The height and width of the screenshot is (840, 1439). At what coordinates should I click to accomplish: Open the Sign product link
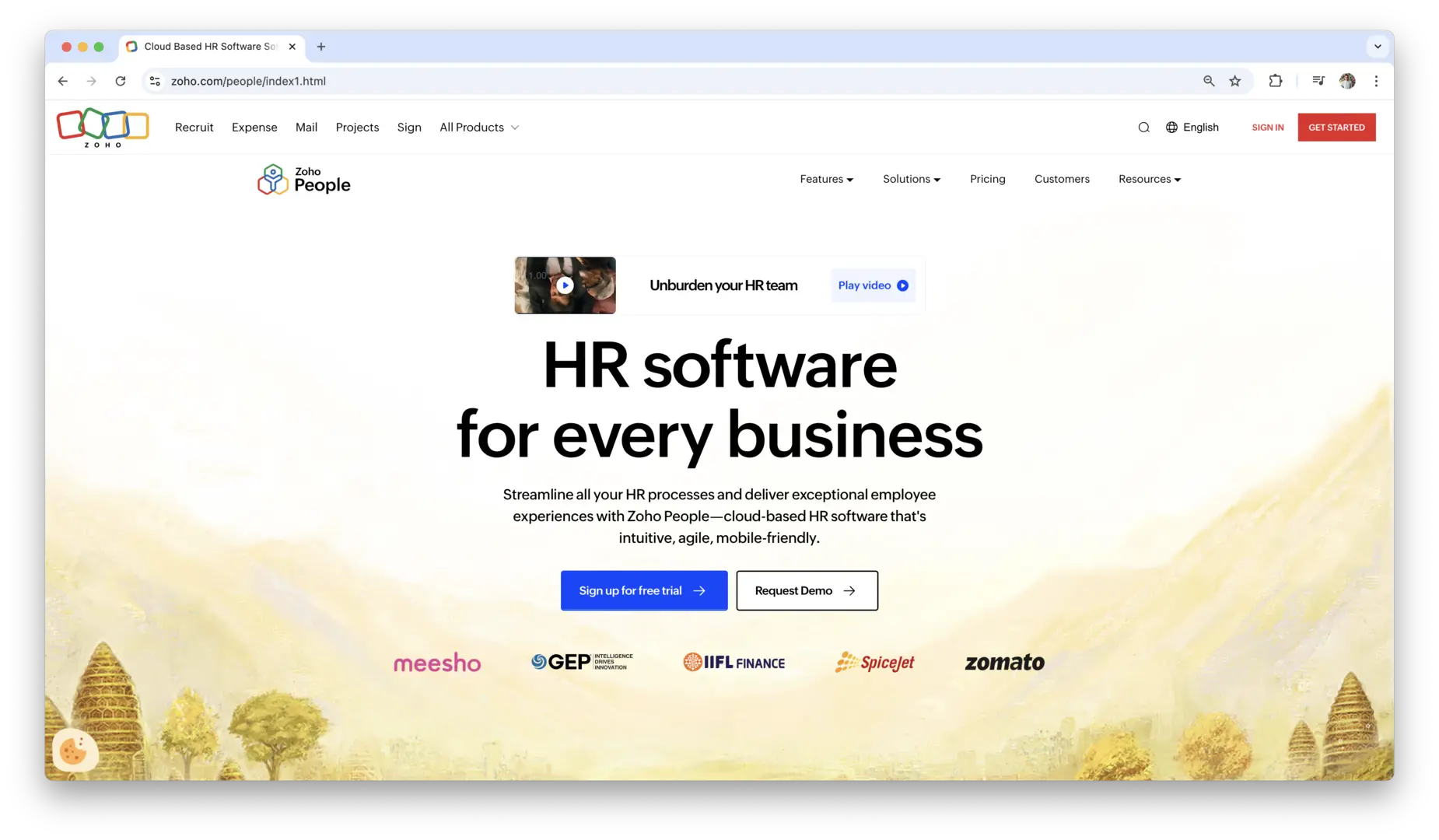point(409,128)
